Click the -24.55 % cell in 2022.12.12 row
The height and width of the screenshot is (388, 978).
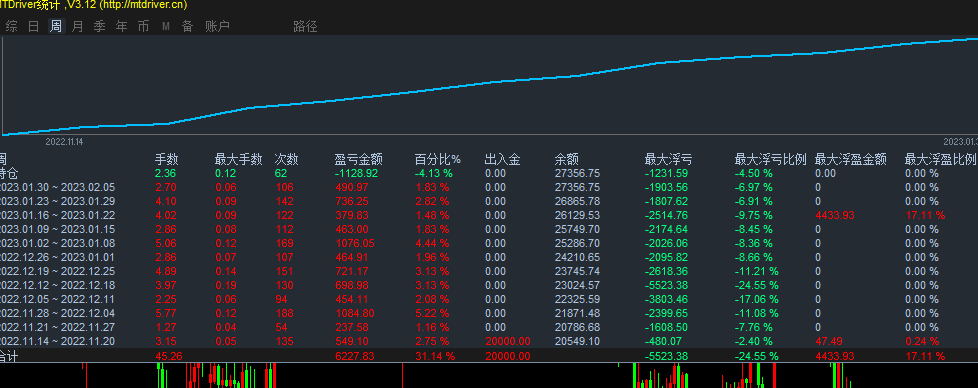pyautogui.click(x=757, y=285)
